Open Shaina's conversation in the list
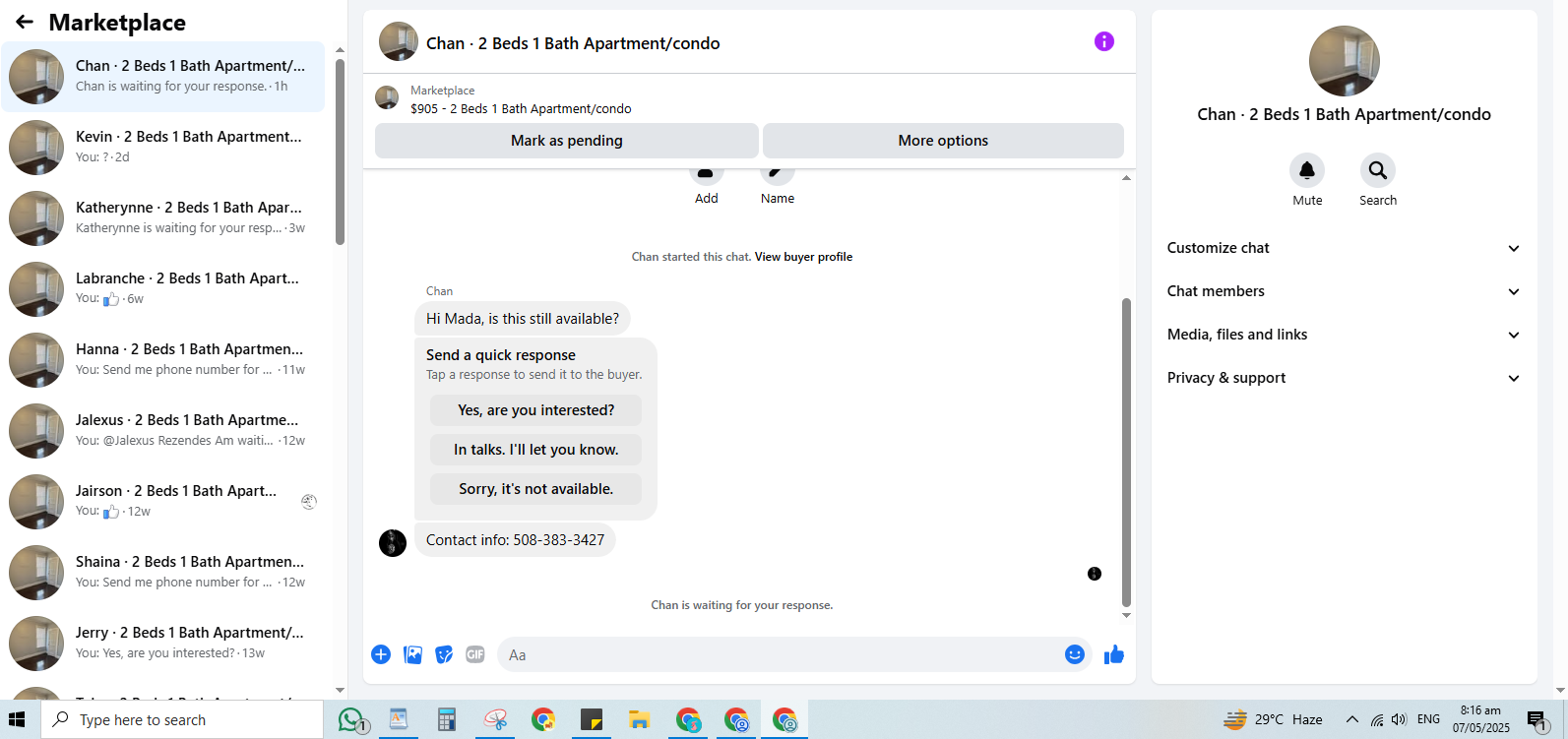This screenshot has width=1568, height=739. click(x=163, y=573)
